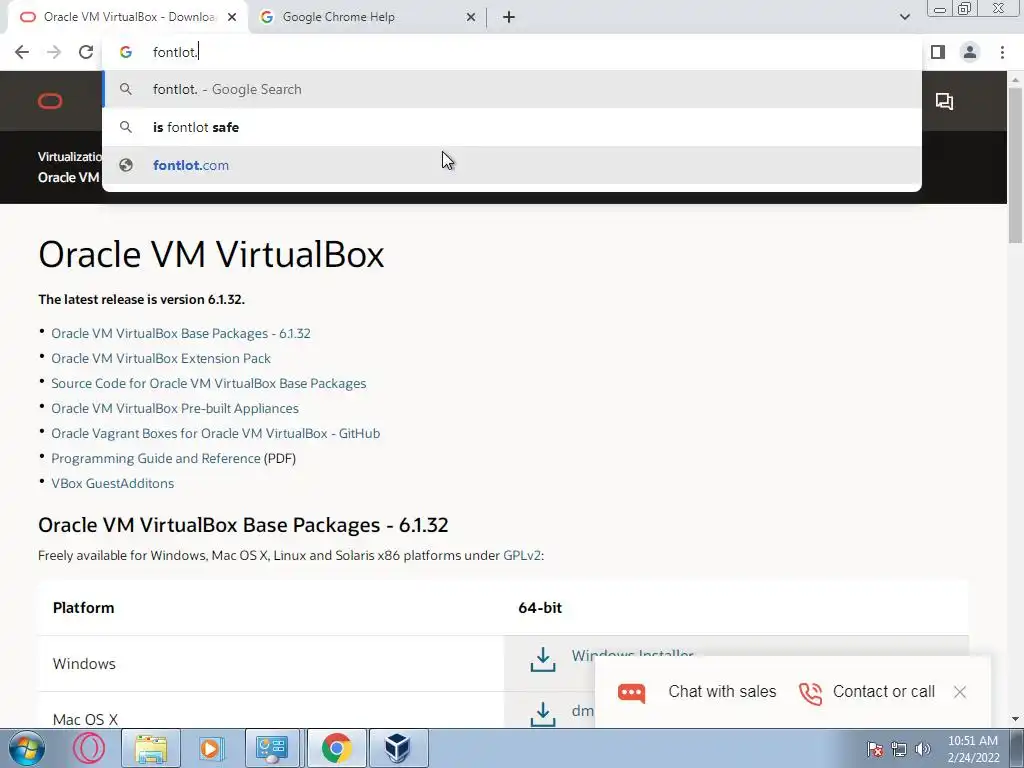Close the Oracle VM VirtualBox tab
Viewport: 1024px width, 768px height.
tap(232, 18)
